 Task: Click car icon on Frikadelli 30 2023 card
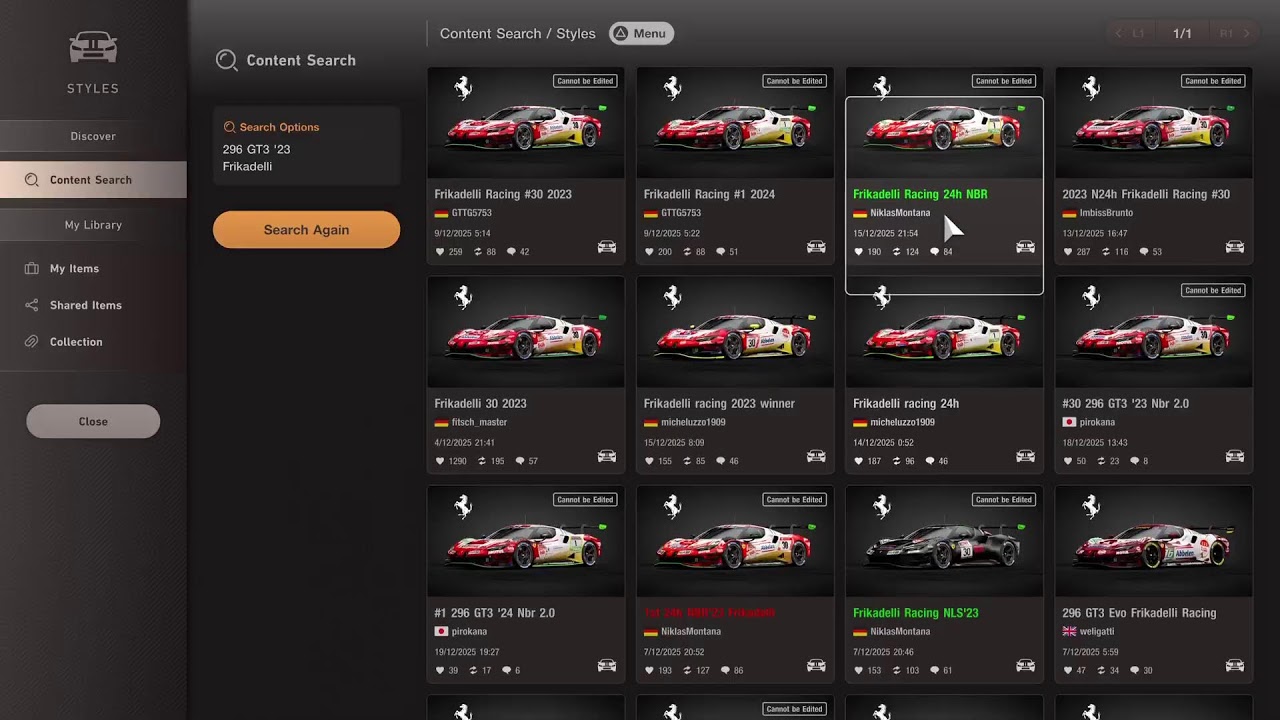click(x=607, y=456)
